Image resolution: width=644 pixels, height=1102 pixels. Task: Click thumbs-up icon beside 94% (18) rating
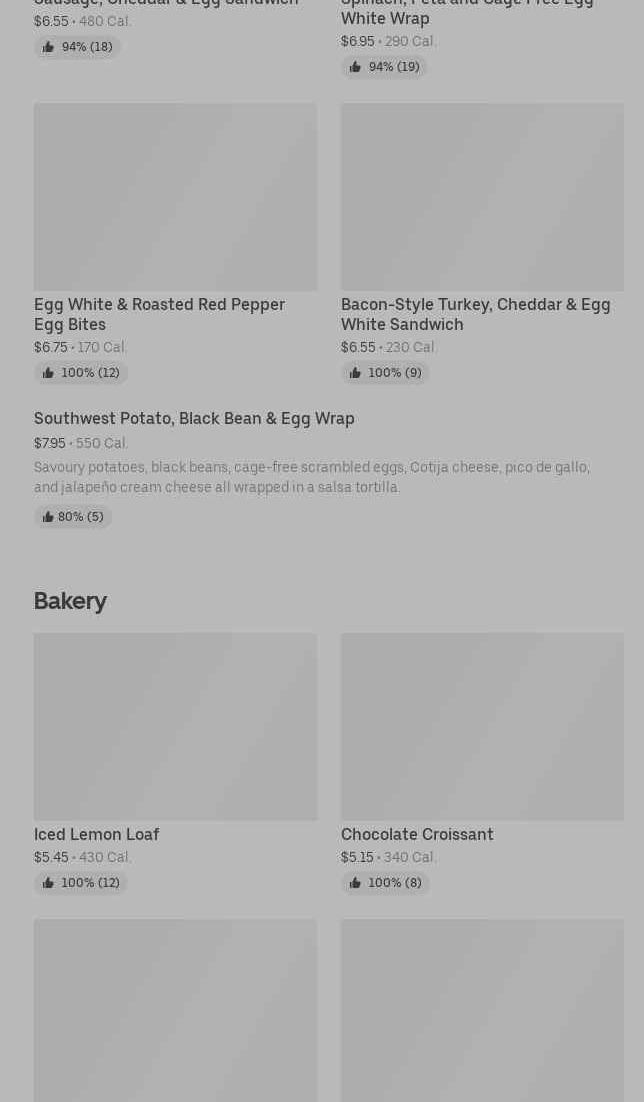pyautogui.click(x=48, y=47)
